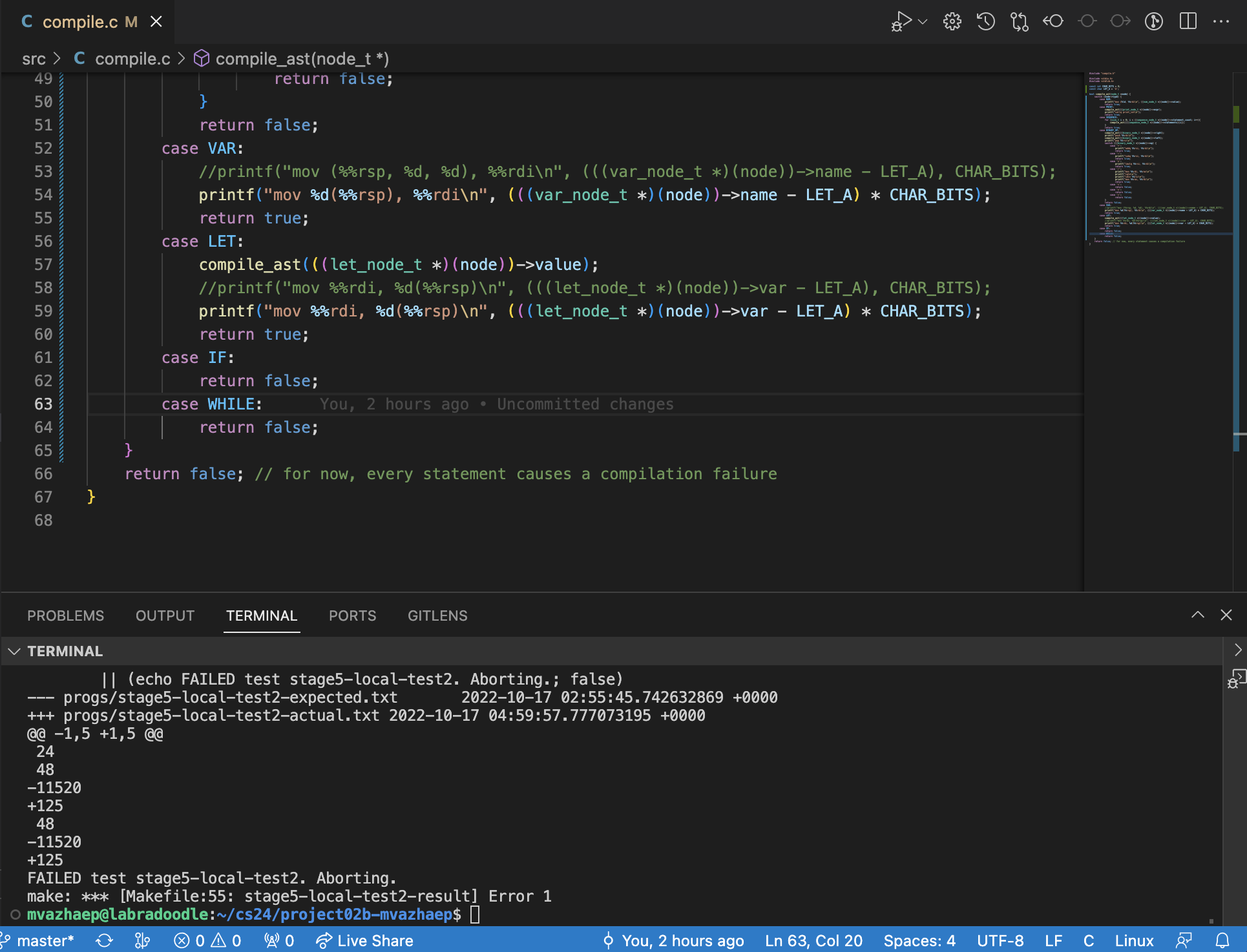This screenshot has height=952, width=1247.
Task: Close the compile.c editor tab
Action: click(x=156, y=22)
